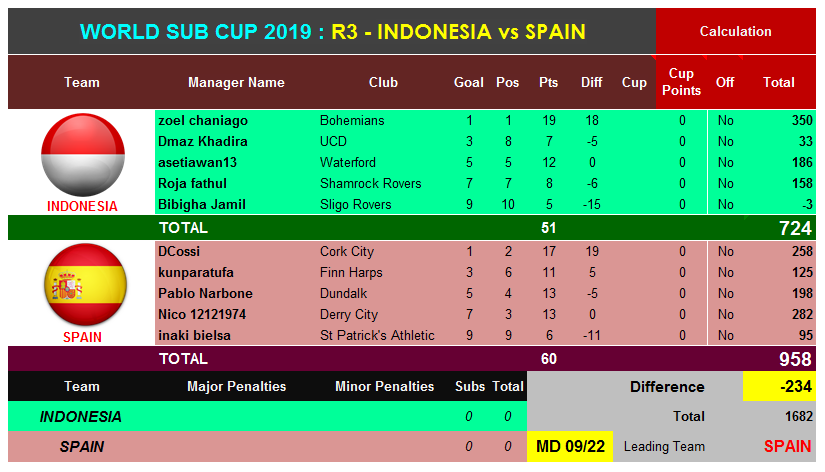Select the Cup Points column header
This screenshot has height=472, width=825.
click(681, 82)
